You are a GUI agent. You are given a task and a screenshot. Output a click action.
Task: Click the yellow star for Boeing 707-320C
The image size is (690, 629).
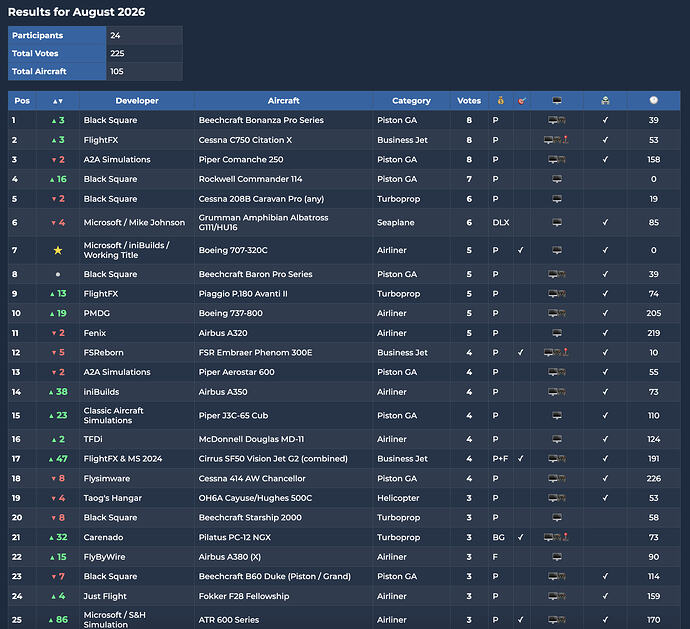pyautogui.click(x=58, y=250)
